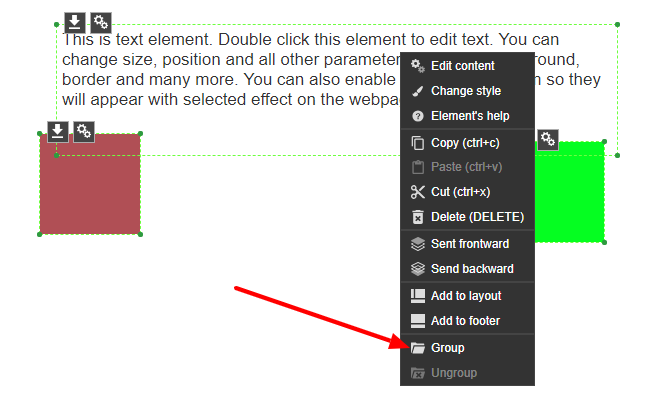665x395 pixels.
Task: Click the trash icon beside Delete
Action: 418,217
